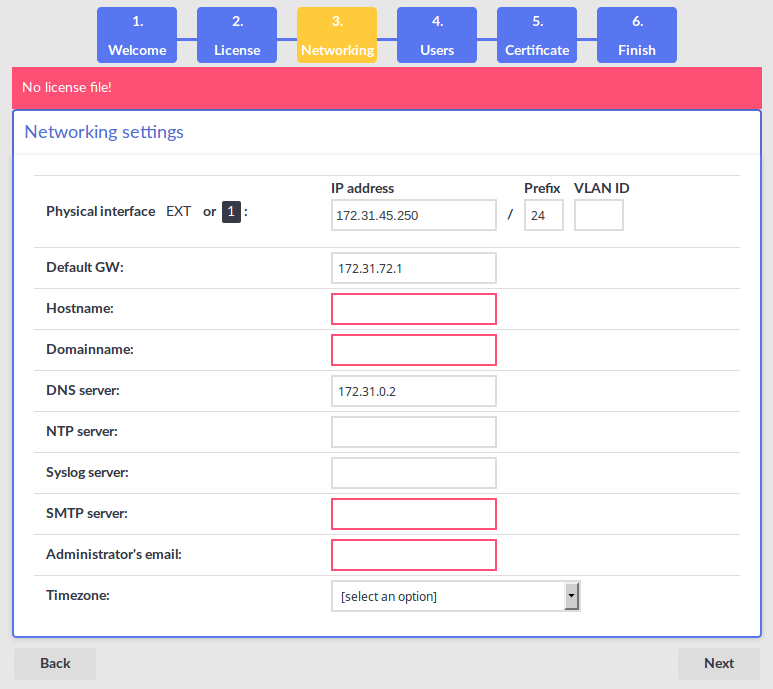Switch to the Certificate step

coord(537,36)
